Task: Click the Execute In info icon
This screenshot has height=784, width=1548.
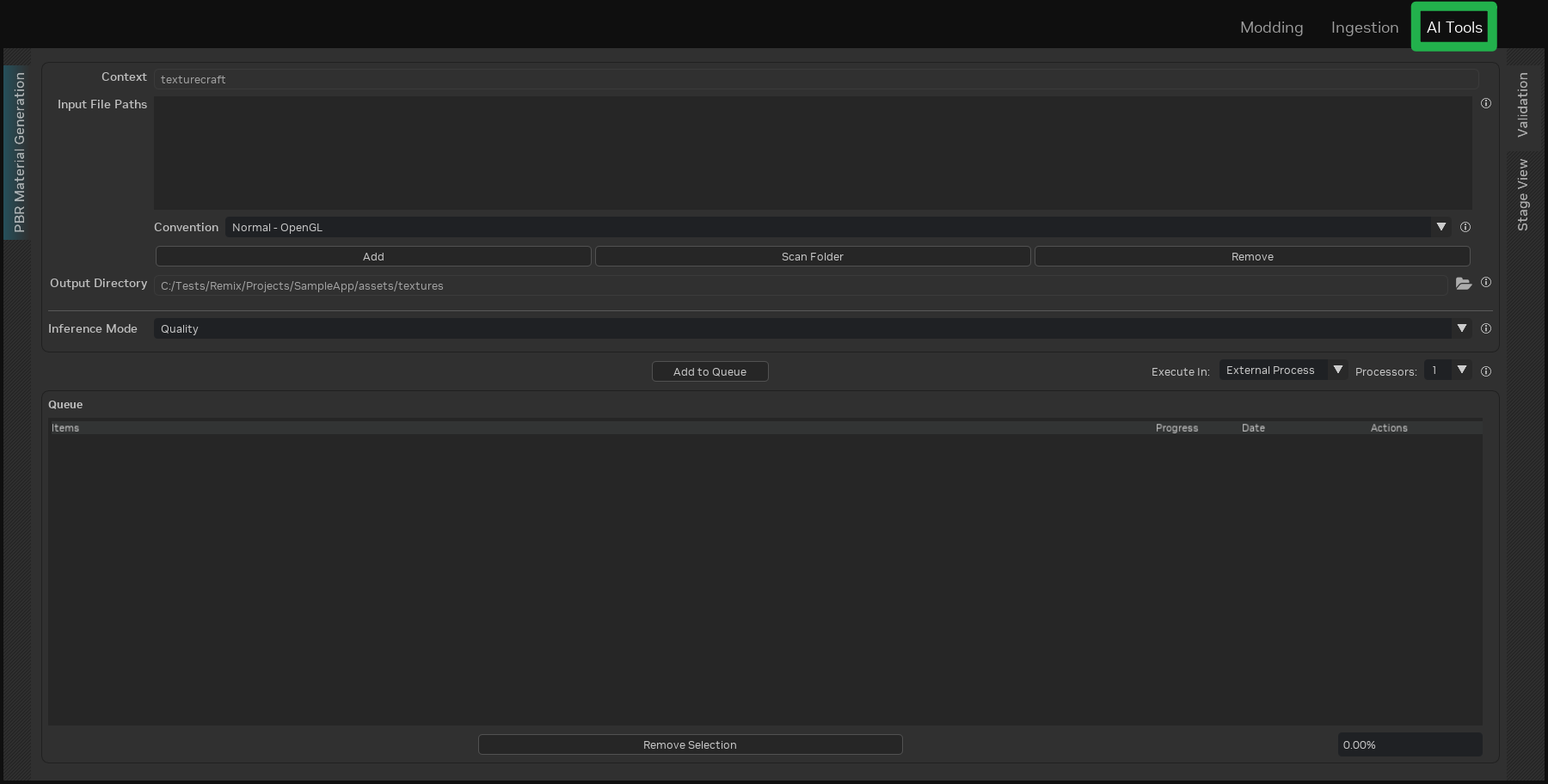Action: point(1485,371)
